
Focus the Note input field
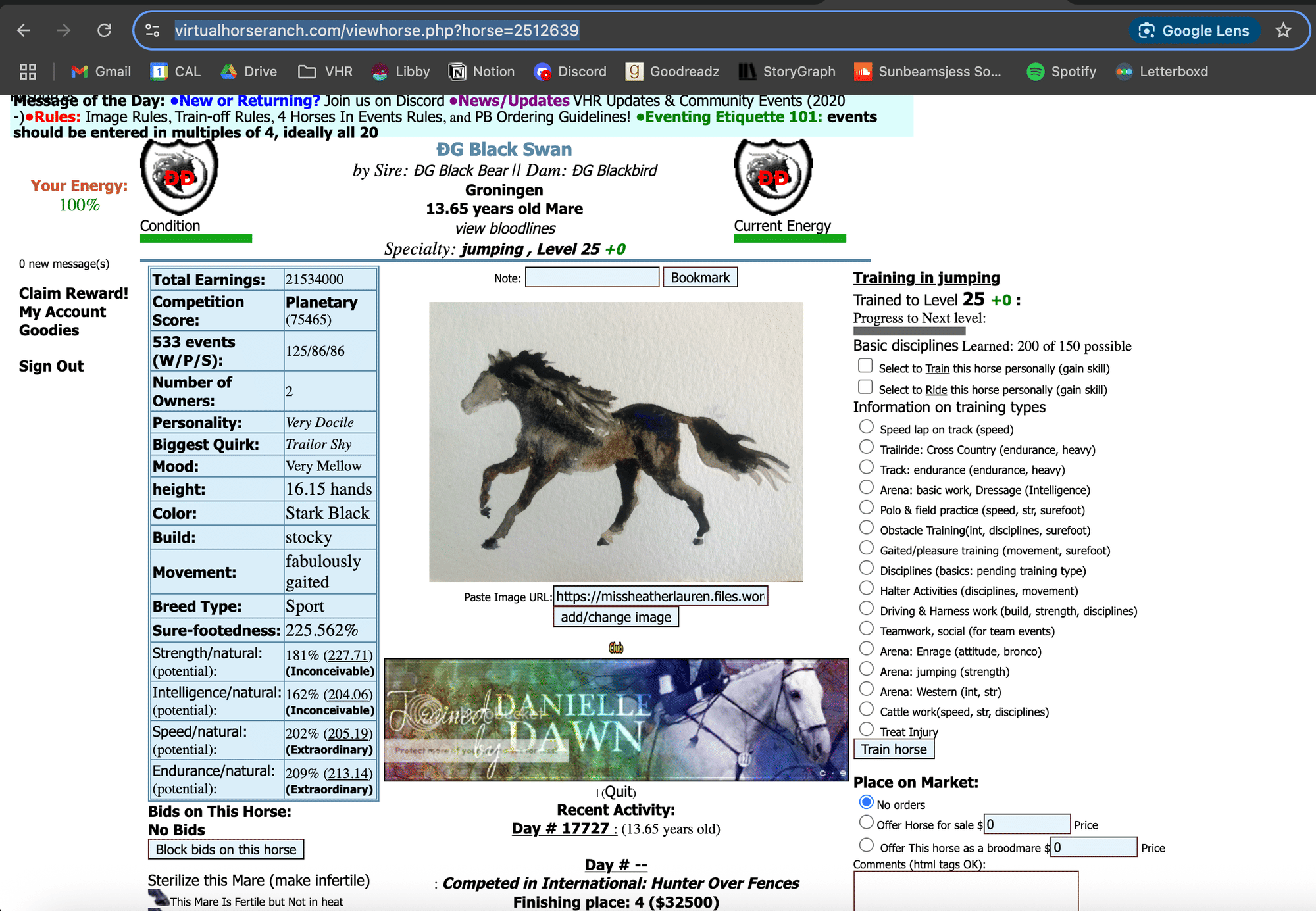[x=592, y=278]
